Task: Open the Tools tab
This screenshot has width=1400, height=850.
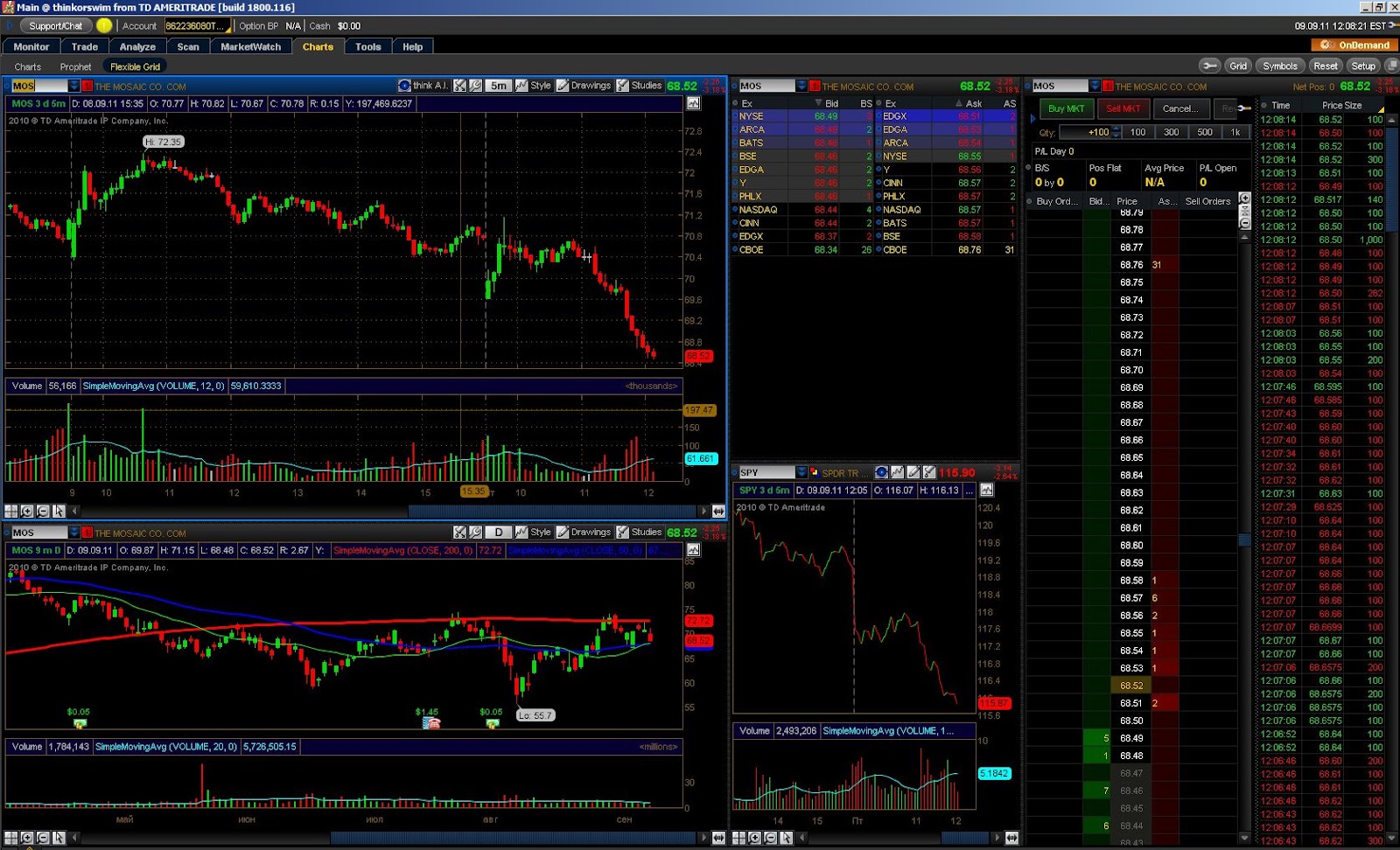Action: (x=367, y=46)
